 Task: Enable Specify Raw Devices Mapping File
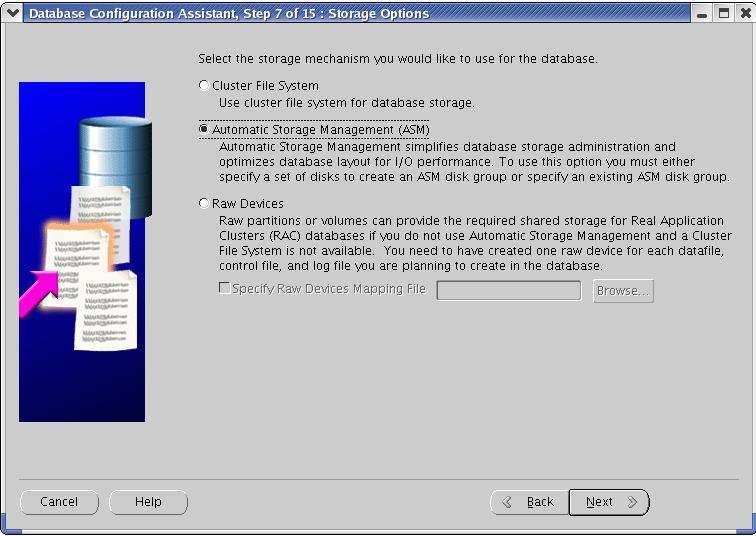224,289
